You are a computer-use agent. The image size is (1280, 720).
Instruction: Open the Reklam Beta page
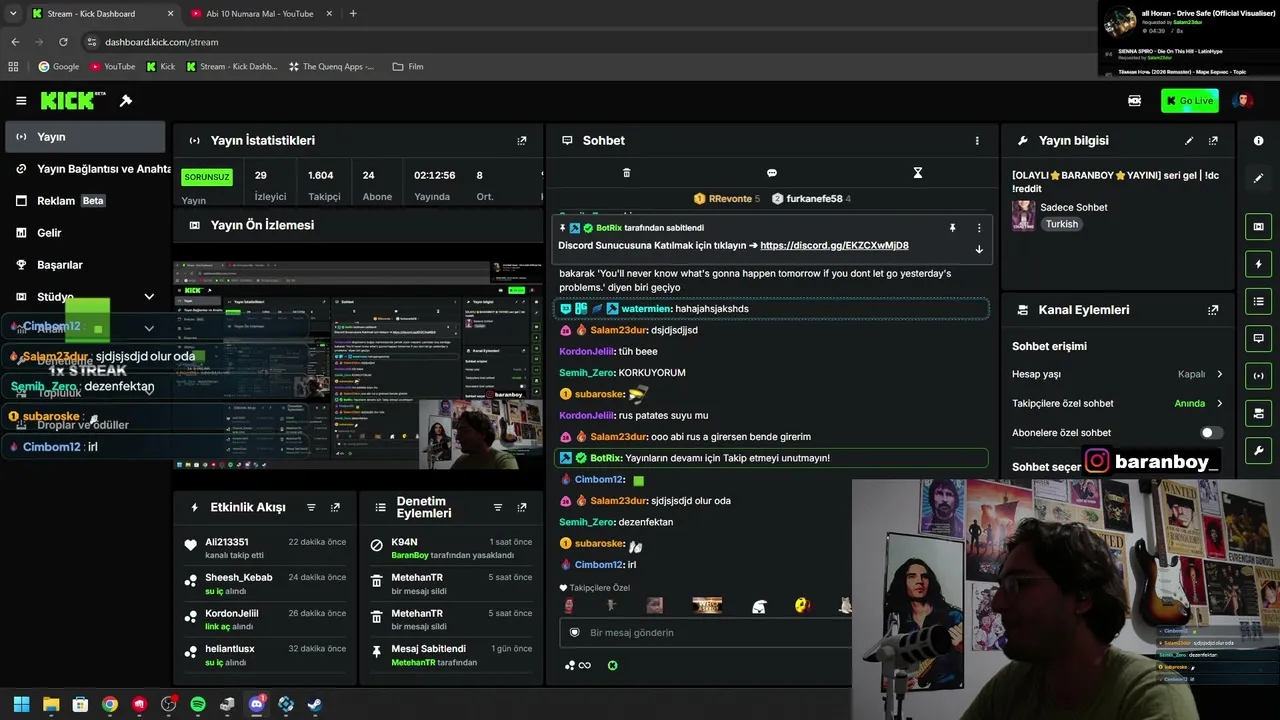pos(85,201)
